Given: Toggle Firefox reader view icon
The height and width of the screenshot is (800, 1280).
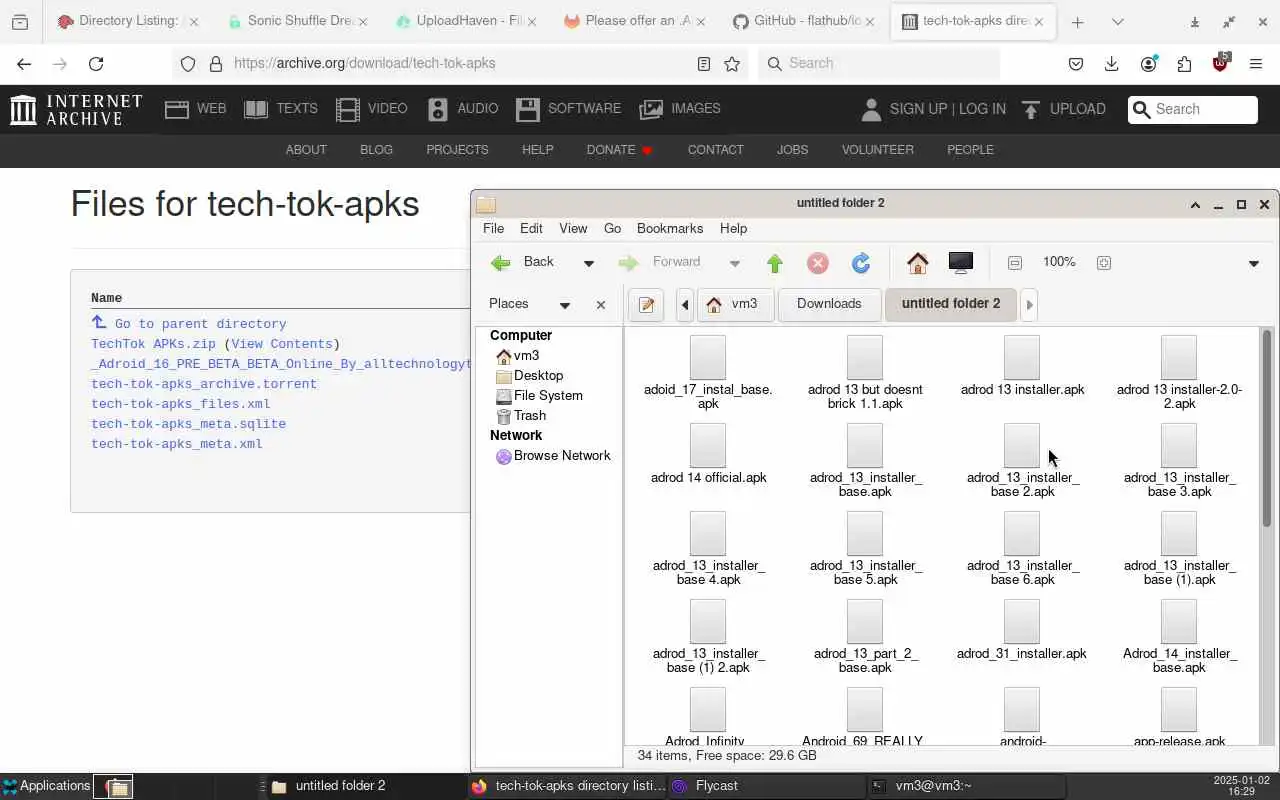Looking at the screenshot, I should [704, 64].
